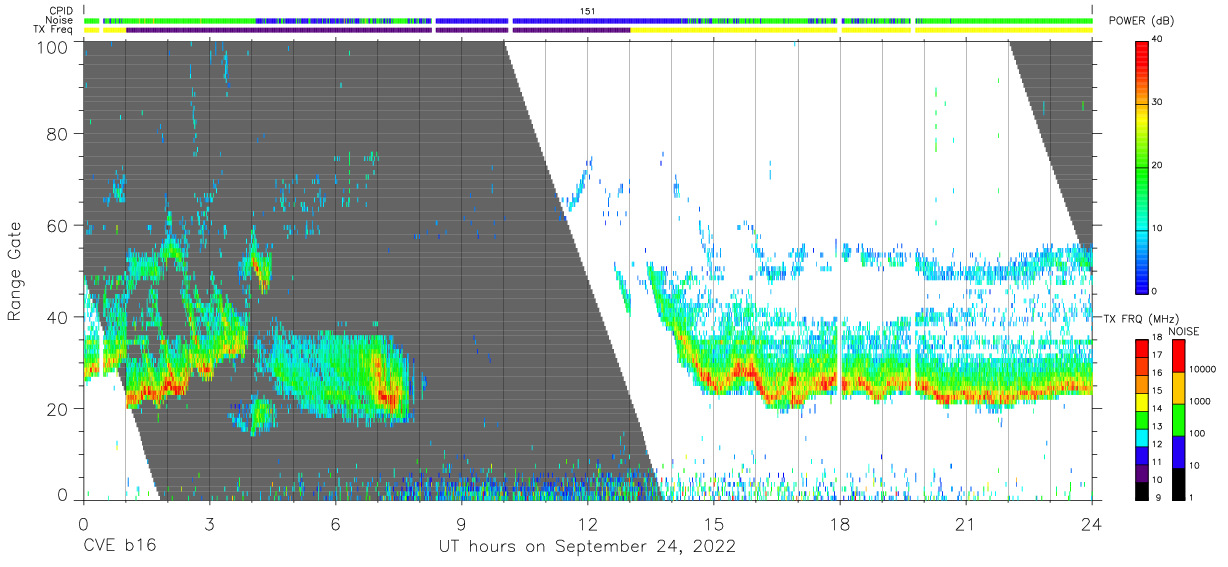
Task: Click the 100 tick on Range Gate axis
Action: pos(54,46)
